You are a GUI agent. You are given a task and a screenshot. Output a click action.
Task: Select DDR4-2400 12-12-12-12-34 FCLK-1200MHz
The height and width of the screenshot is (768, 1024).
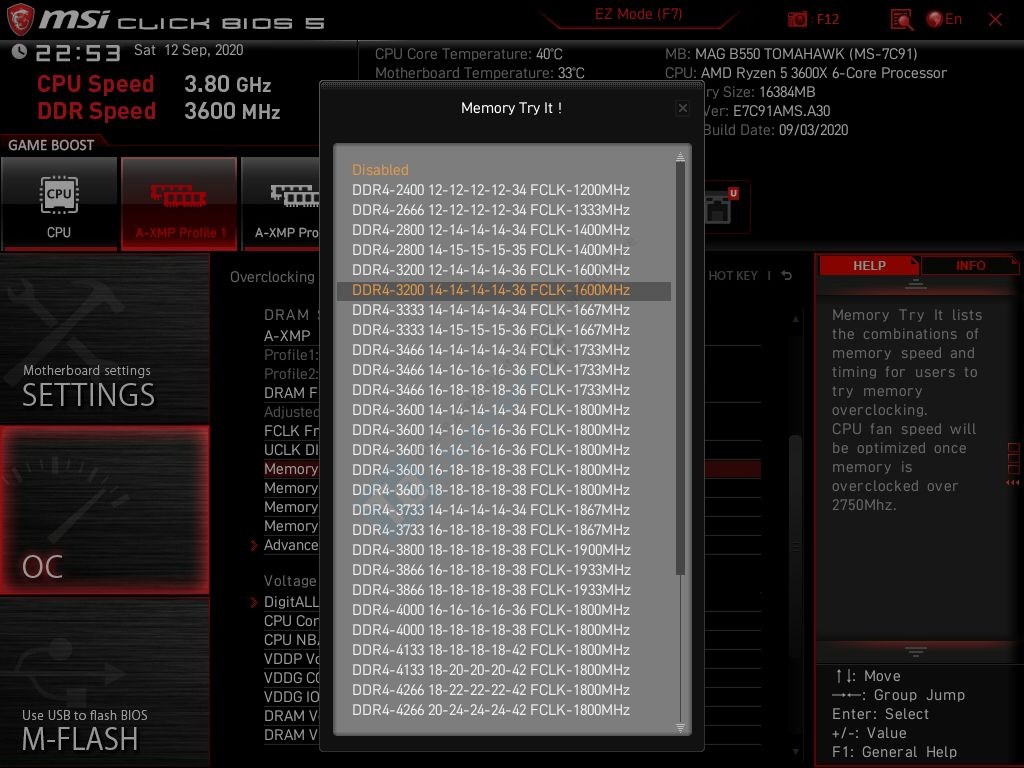[x=504, y=190]
